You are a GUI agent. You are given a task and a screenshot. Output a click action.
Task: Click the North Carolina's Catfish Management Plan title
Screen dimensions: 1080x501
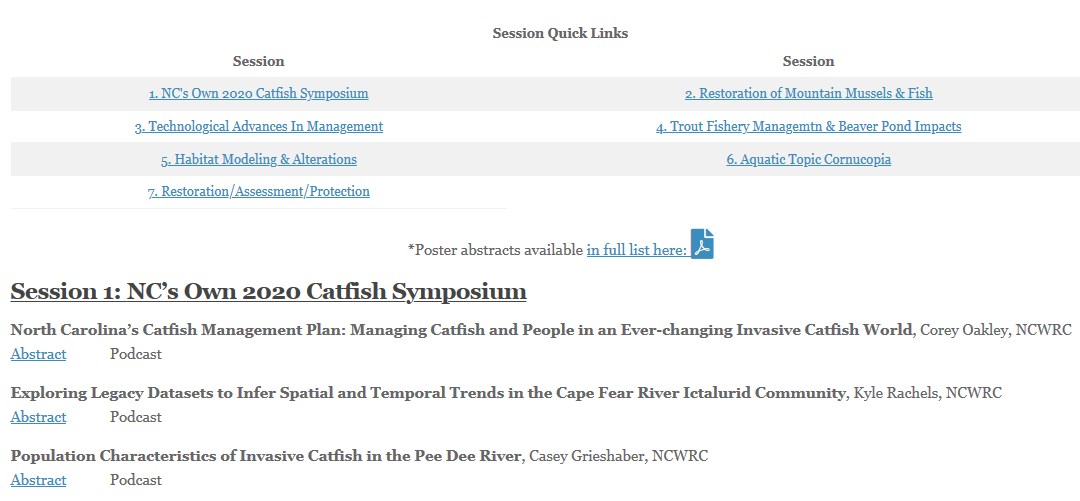point(461,330)
